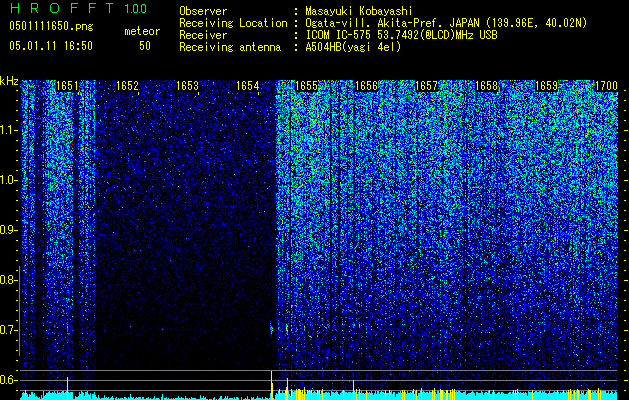This screenshot has width=629, height=400.
Task: Click the 'Observer' field label
Action: [203, 11]
